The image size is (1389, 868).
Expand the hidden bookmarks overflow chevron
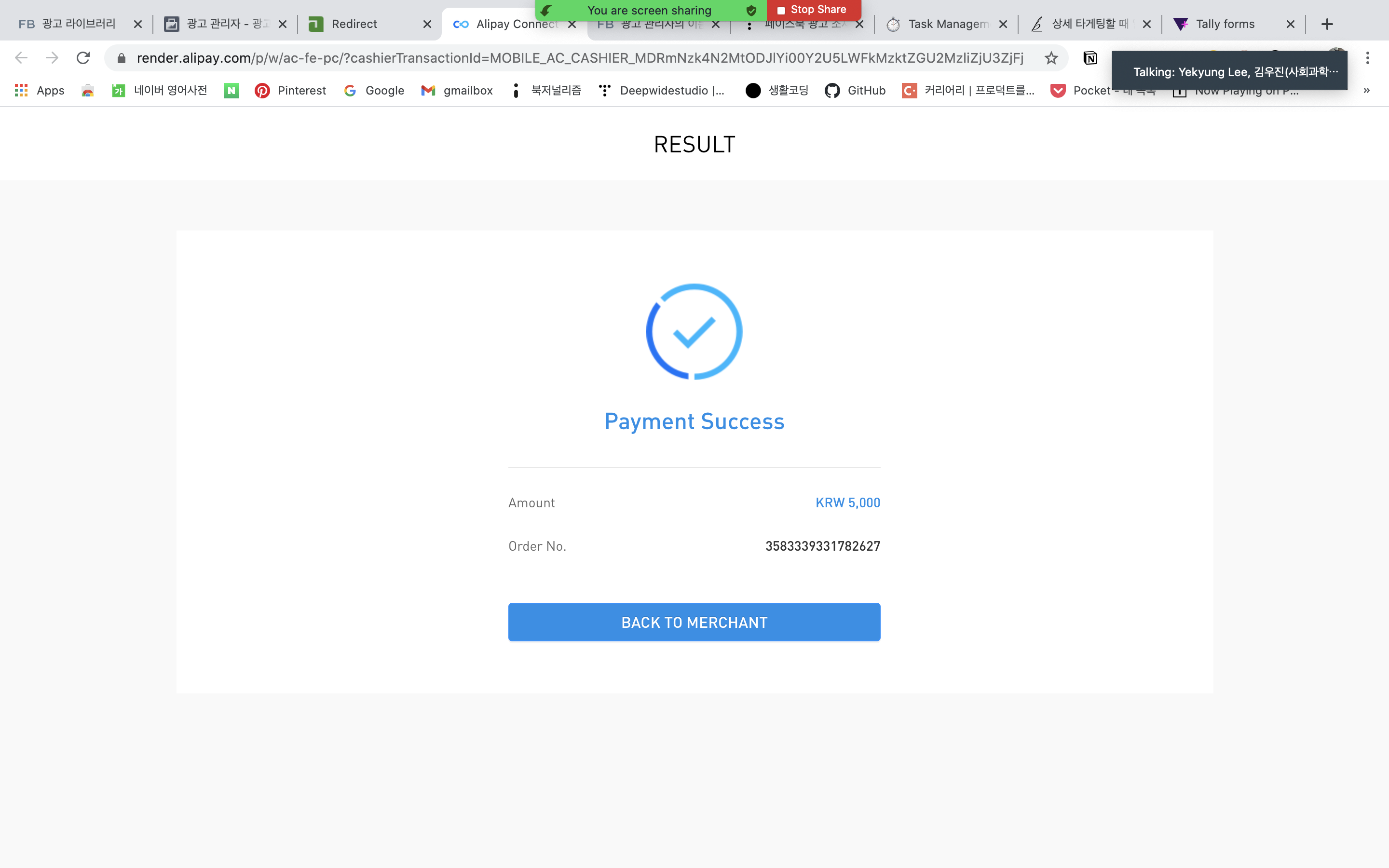1367,91
